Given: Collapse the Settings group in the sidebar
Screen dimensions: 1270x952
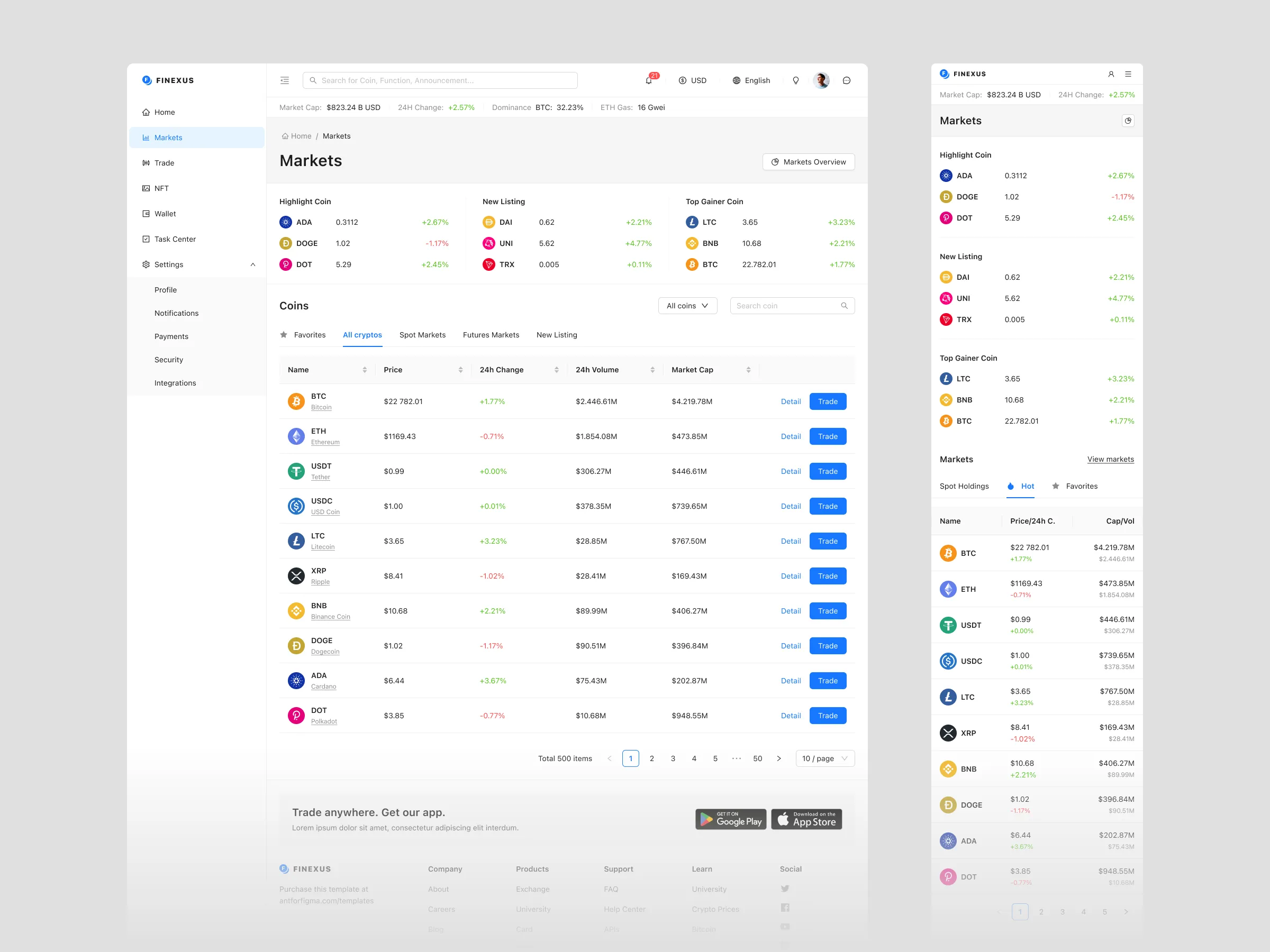Looking at the screenshot, I should point(252,264).
